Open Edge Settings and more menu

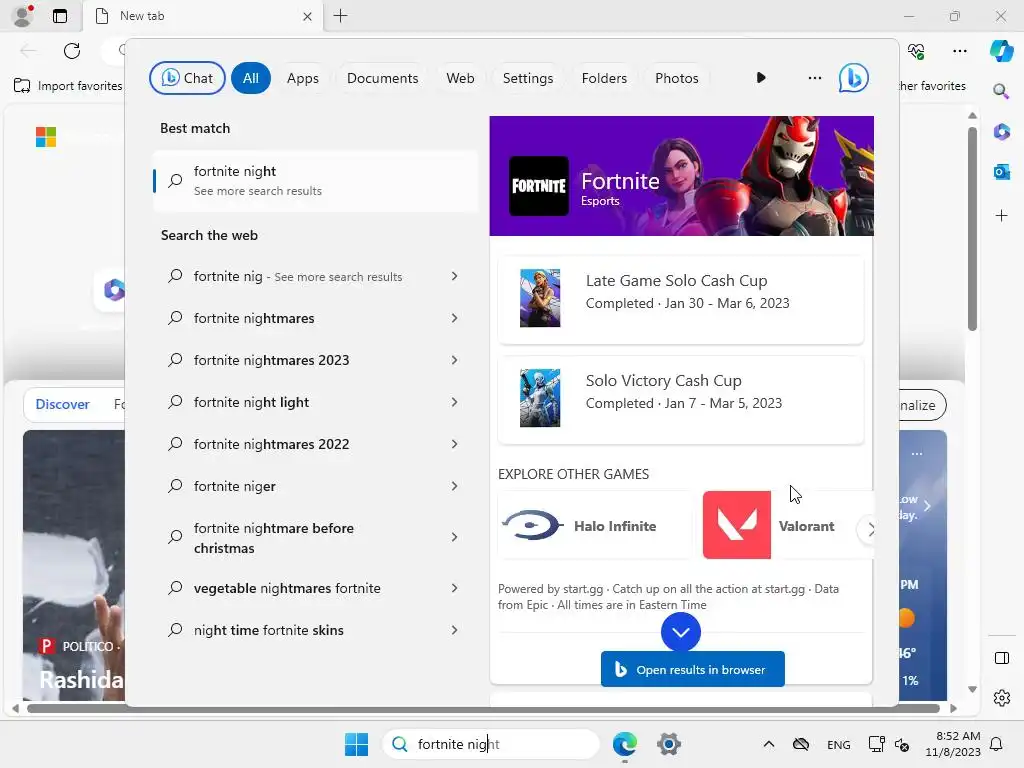(959, 51)
